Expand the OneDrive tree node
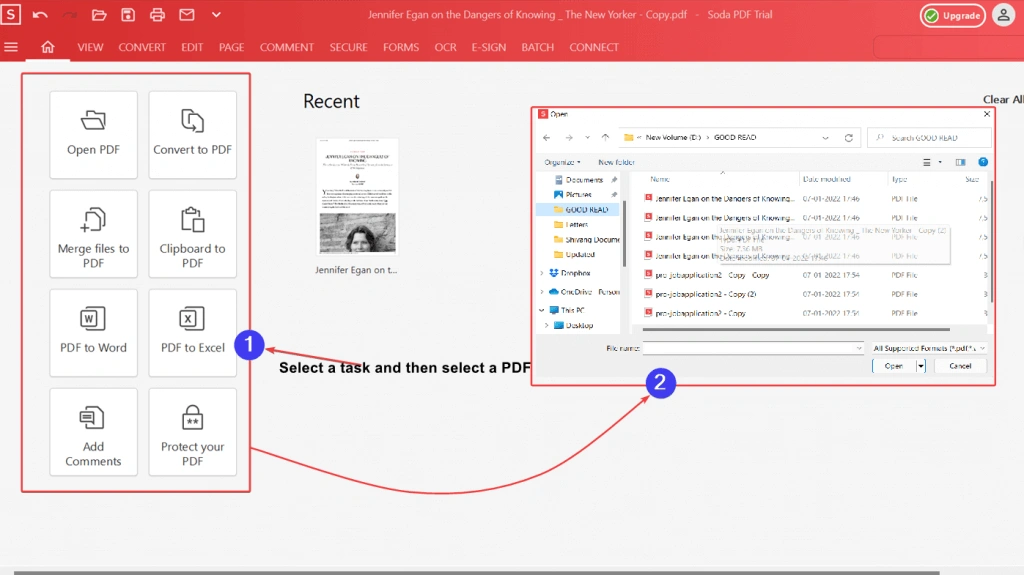Screen dimensions: 1024x575 click(x=541, y=292)
